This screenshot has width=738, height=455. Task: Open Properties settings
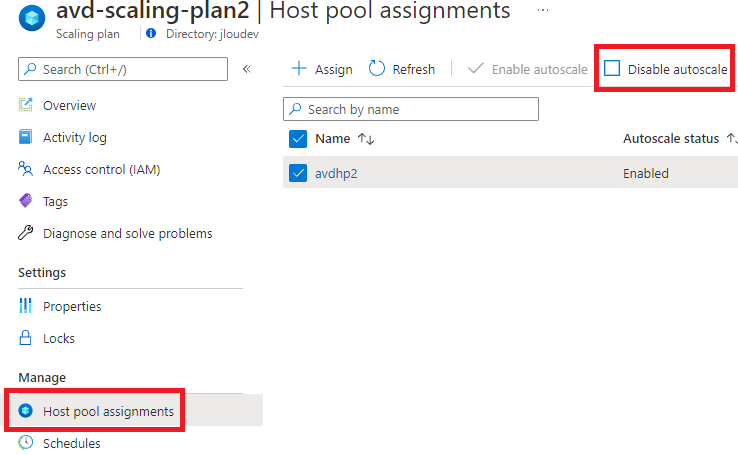tap(72, 306)
